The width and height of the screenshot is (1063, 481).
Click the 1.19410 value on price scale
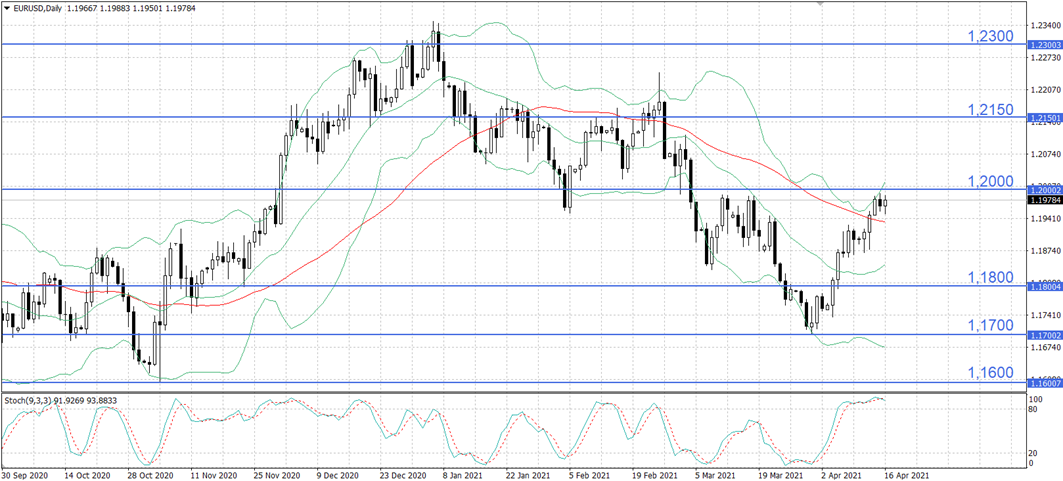pyautogui.click(x=1045, y=219)
